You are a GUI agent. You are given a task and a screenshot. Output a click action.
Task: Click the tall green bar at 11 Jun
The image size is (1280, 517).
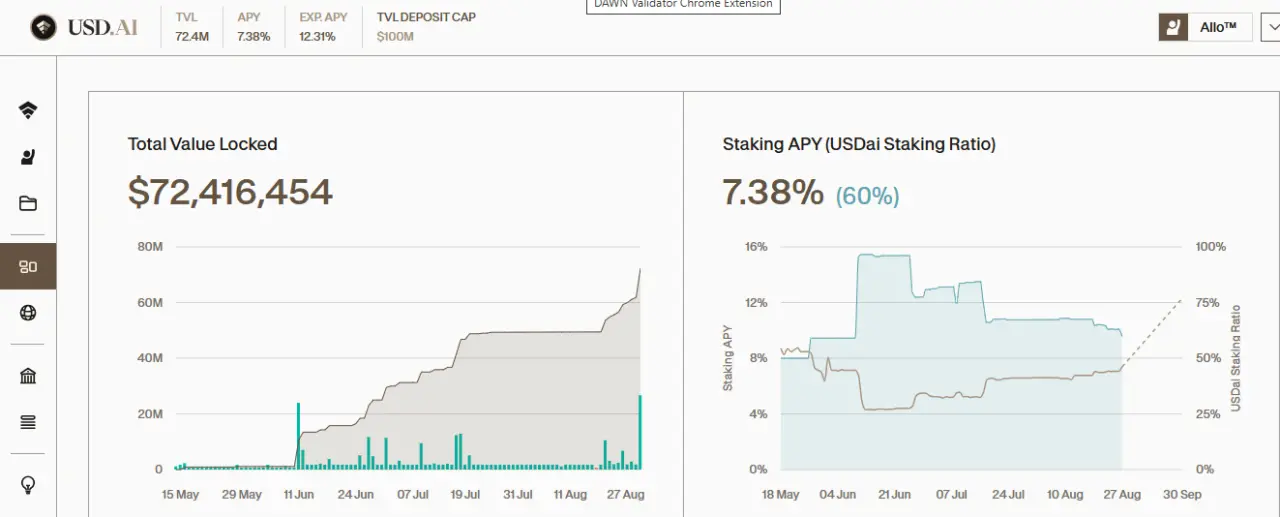point(298,436)
